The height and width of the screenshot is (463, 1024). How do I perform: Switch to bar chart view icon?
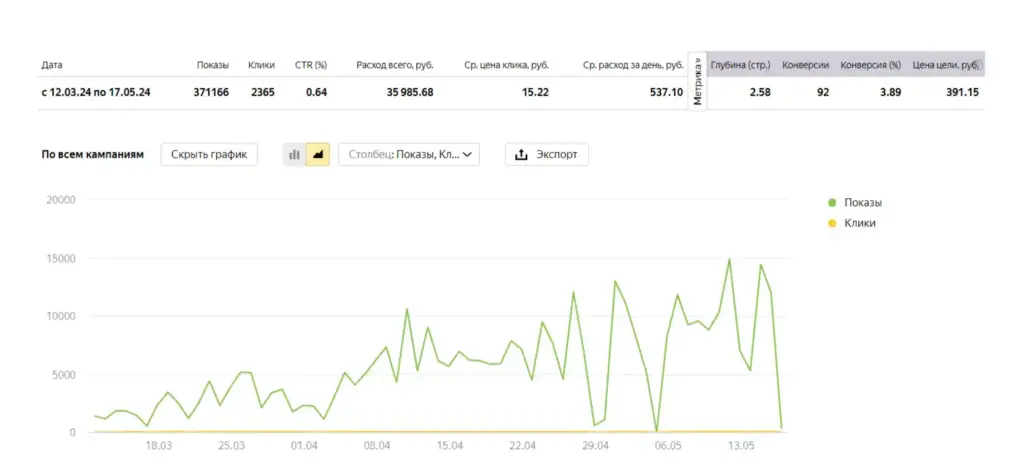(x=295, y=155)
